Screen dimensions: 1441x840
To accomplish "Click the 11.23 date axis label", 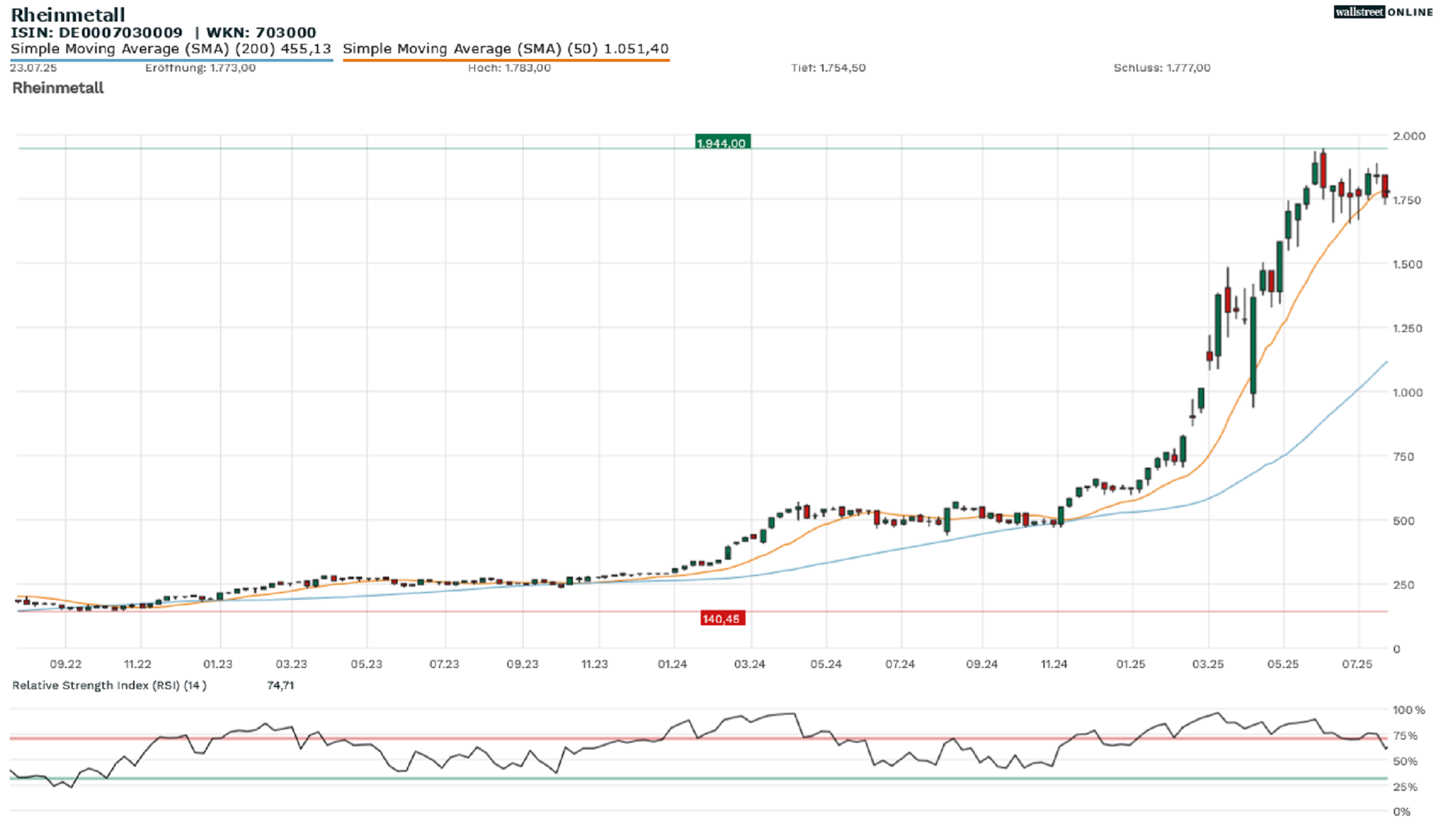I will tap(595, 664).
